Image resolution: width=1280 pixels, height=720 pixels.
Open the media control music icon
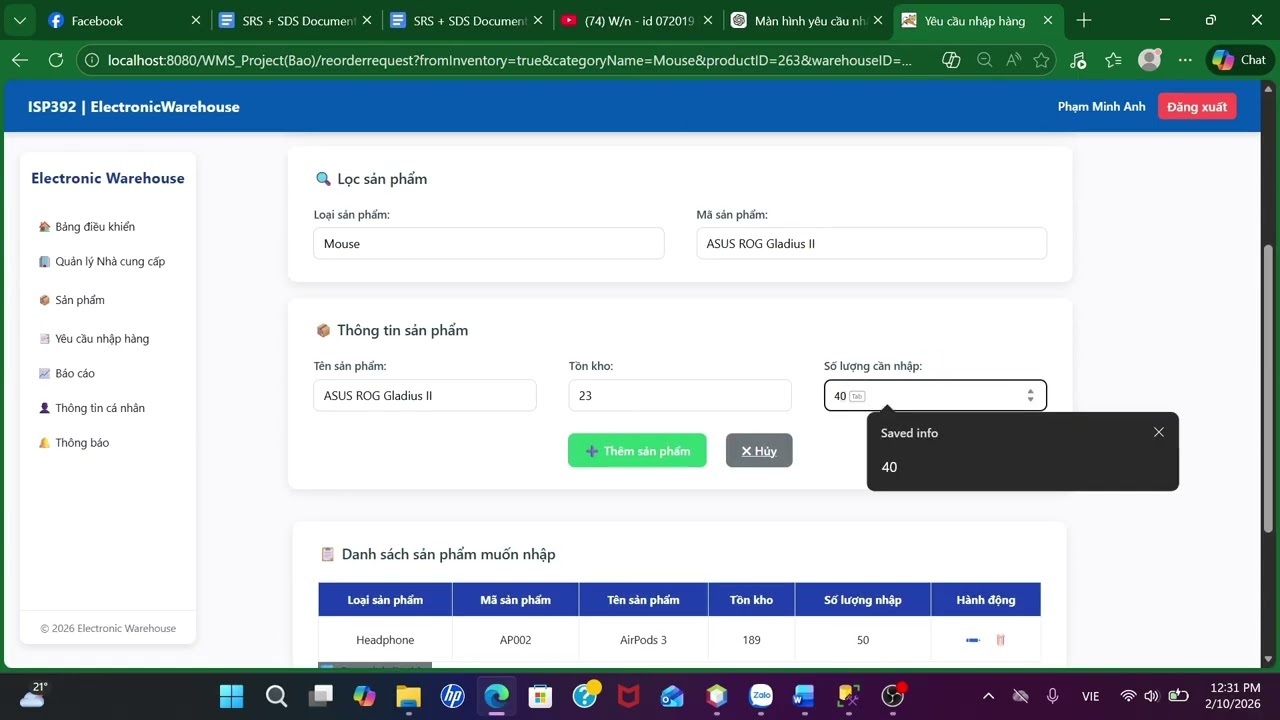point(1078,60)
